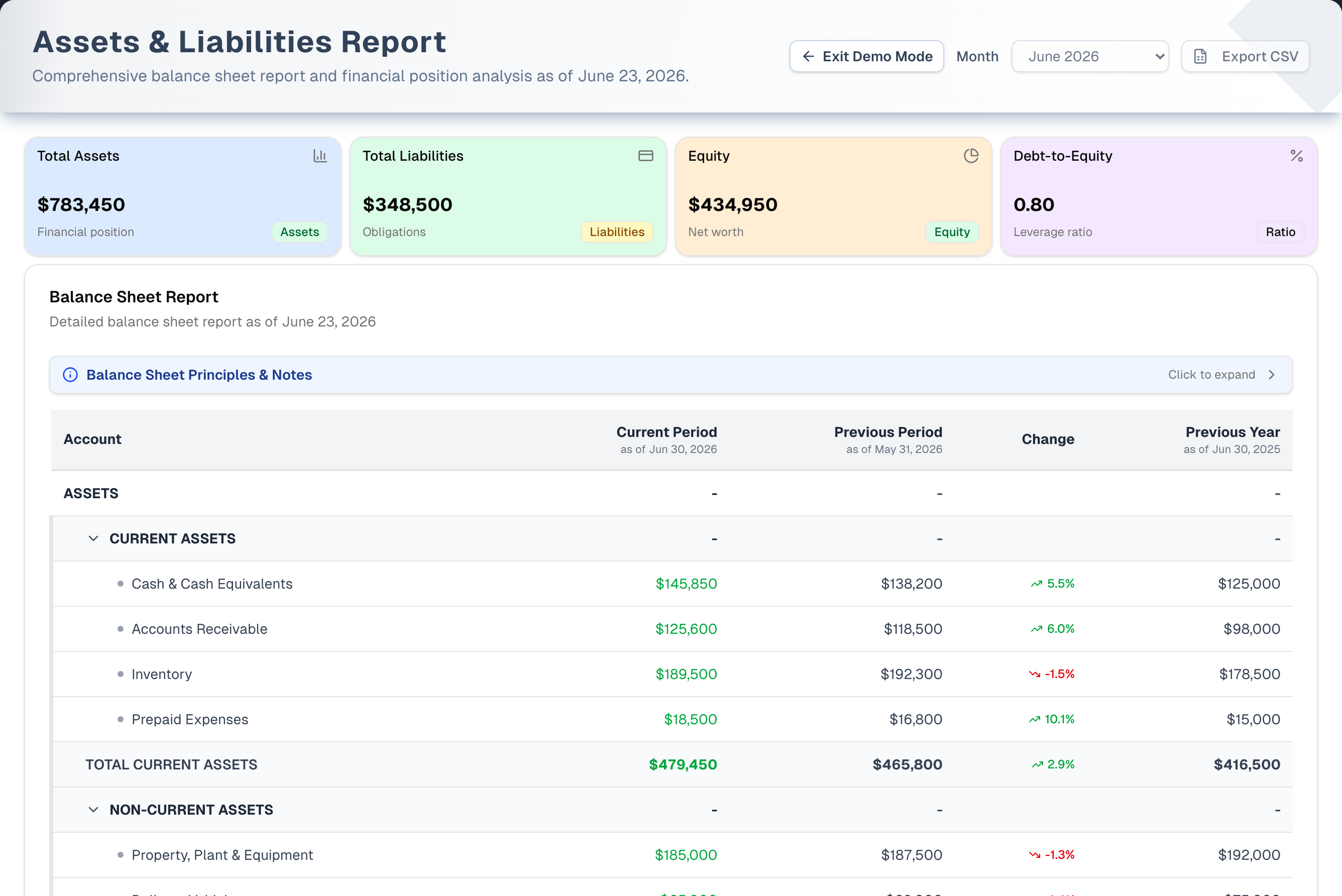The height and width of the screenshot is (896, 1342).
Task: Click the percent icon in Debt-to-Equity card
Action: coord(1296,155)
